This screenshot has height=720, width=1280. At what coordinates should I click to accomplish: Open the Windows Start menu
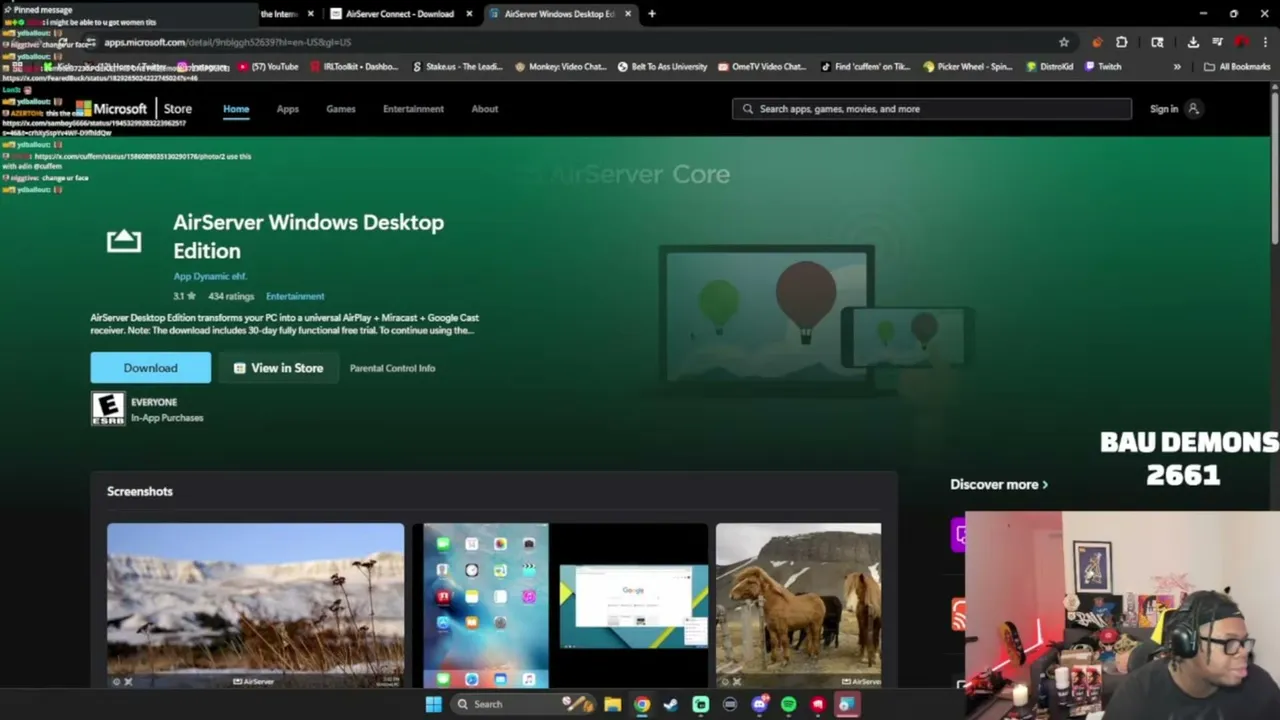tap(433, 704)
